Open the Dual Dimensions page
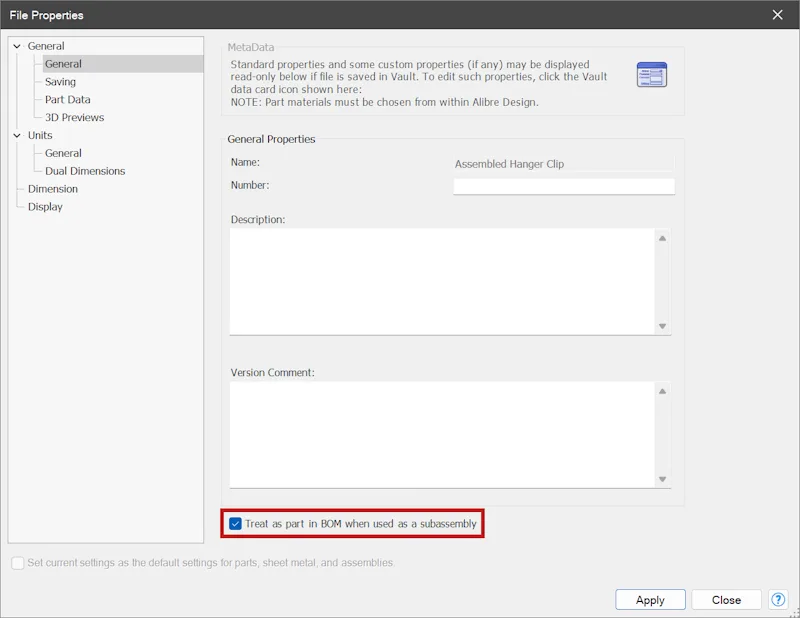The image size is (800, 618). pyautogui.click(x=85, y=171)
